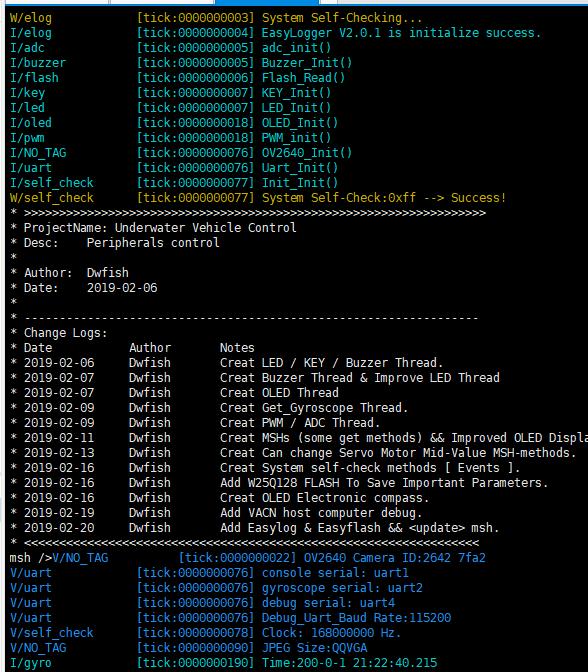
Task: Click the 'Flash_Read()' log message
Action: pyautogui.click(x=303, y=78)
